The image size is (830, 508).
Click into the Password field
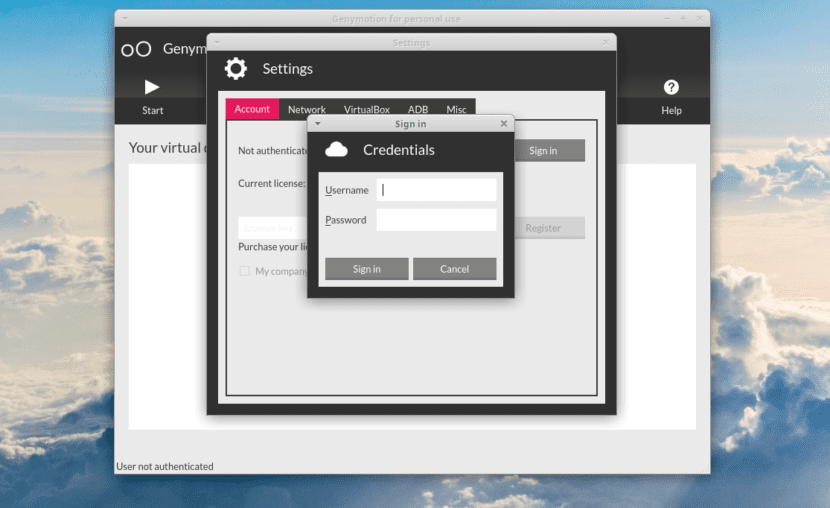tap(436, 220)
